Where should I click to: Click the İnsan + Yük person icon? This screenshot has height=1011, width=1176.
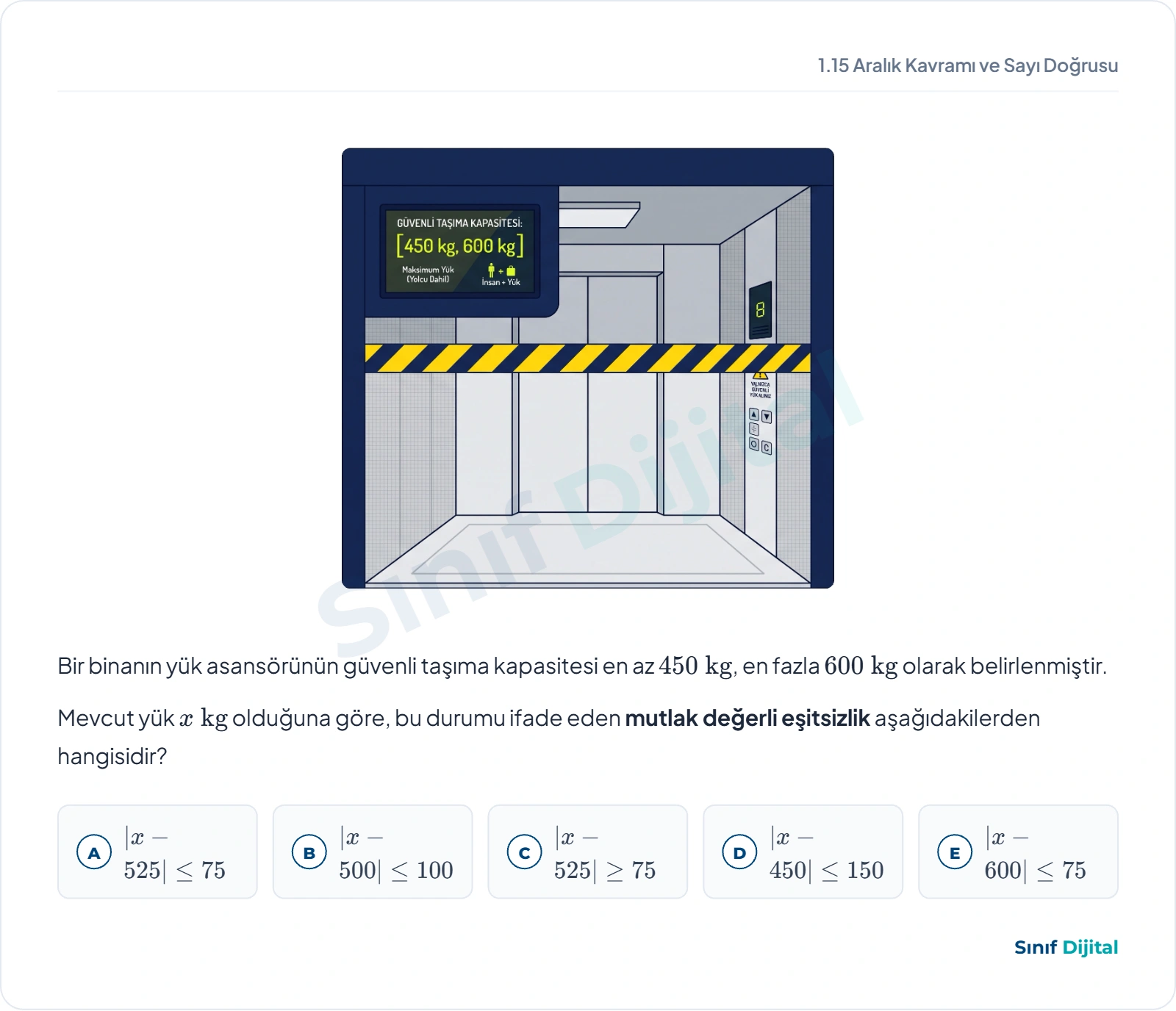(491, 271)
